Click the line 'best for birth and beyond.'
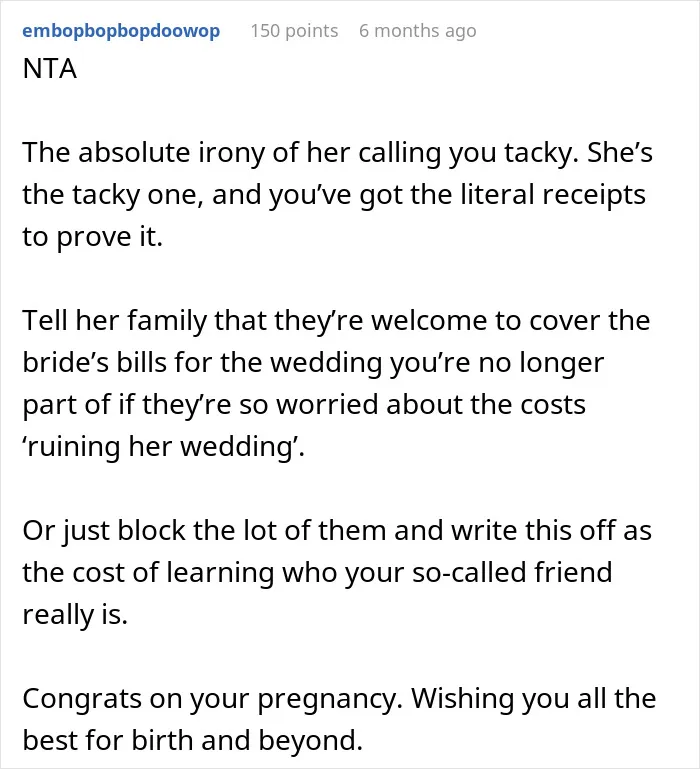Image resolution: width=700 pixels, height=769 pixels. (x=192, y=741)
